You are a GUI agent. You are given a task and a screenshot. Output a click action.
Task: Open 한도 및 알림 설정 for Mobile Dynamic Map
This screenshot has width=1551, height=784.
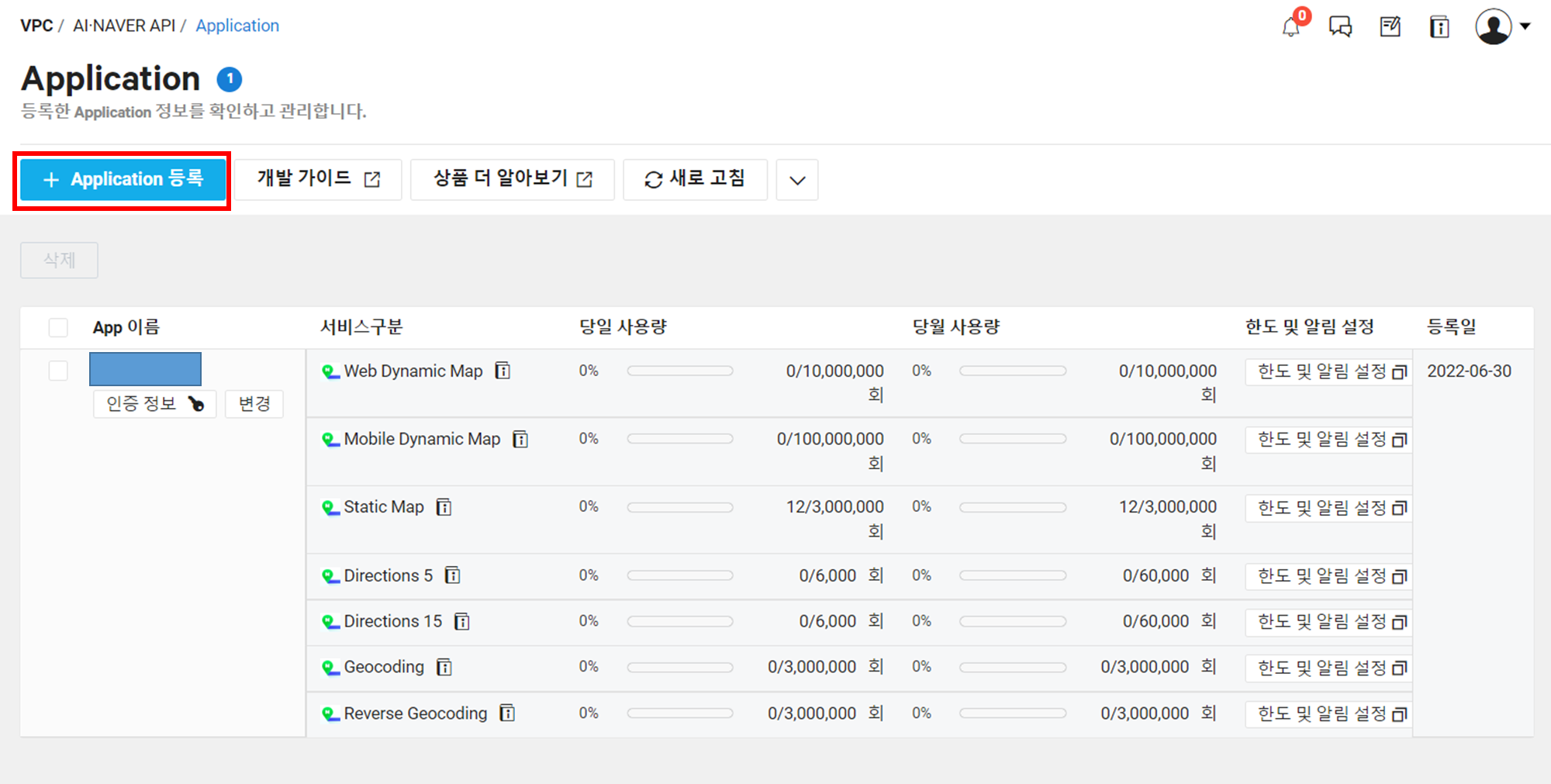pos(1329,440)
